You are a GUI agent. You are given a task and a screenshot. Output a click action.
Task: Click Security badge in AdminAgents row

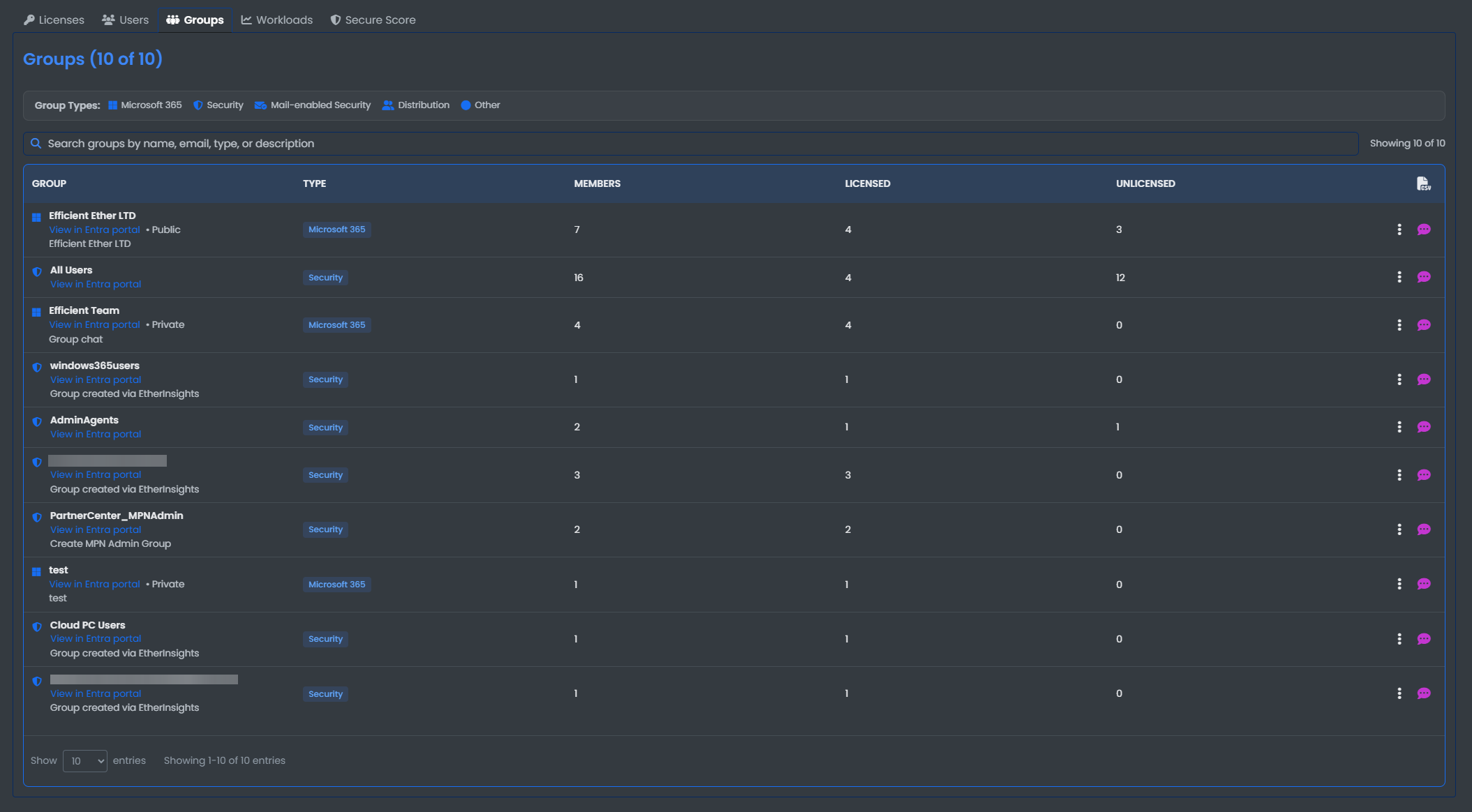pyautogui.click(x=325, y=428)
